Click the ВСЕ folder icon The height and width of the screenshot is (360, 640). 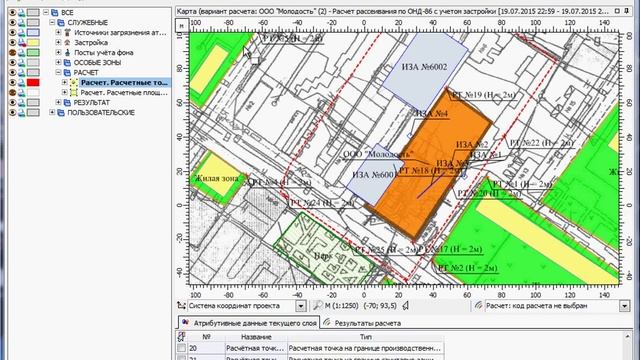tap(55, 13)
